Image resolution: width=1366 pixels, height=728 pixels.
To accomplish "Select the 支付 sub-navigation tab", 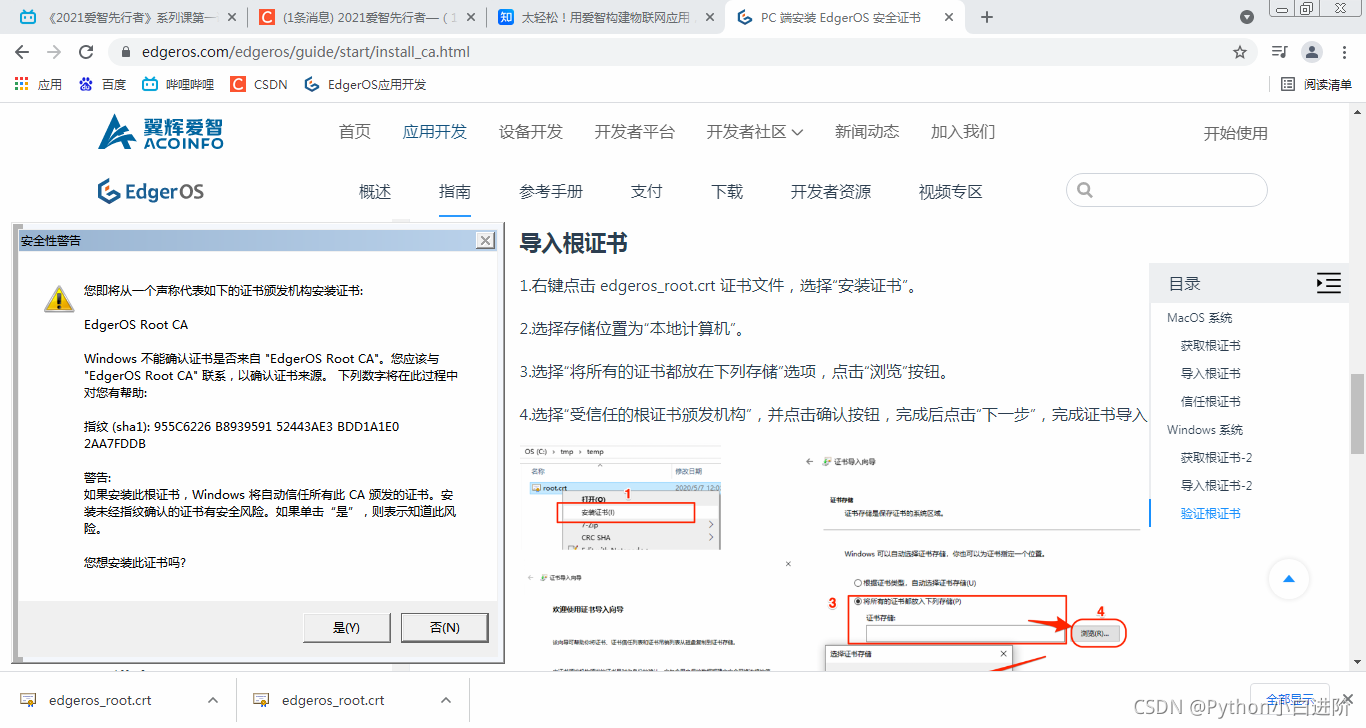I will 647,192.
